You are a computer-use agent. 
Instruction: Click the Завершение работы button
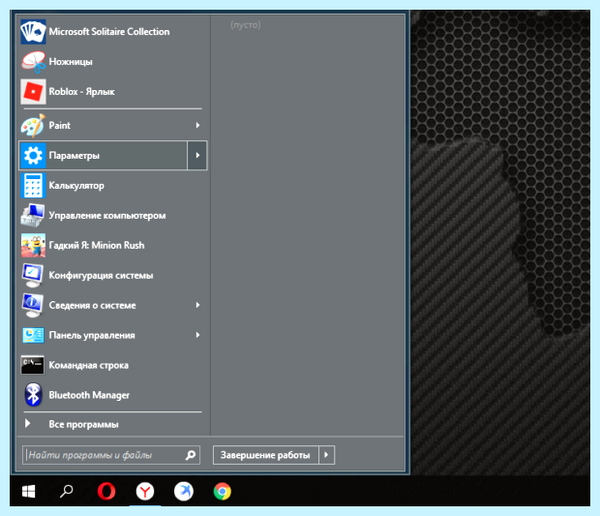click(x=266, y=455)
